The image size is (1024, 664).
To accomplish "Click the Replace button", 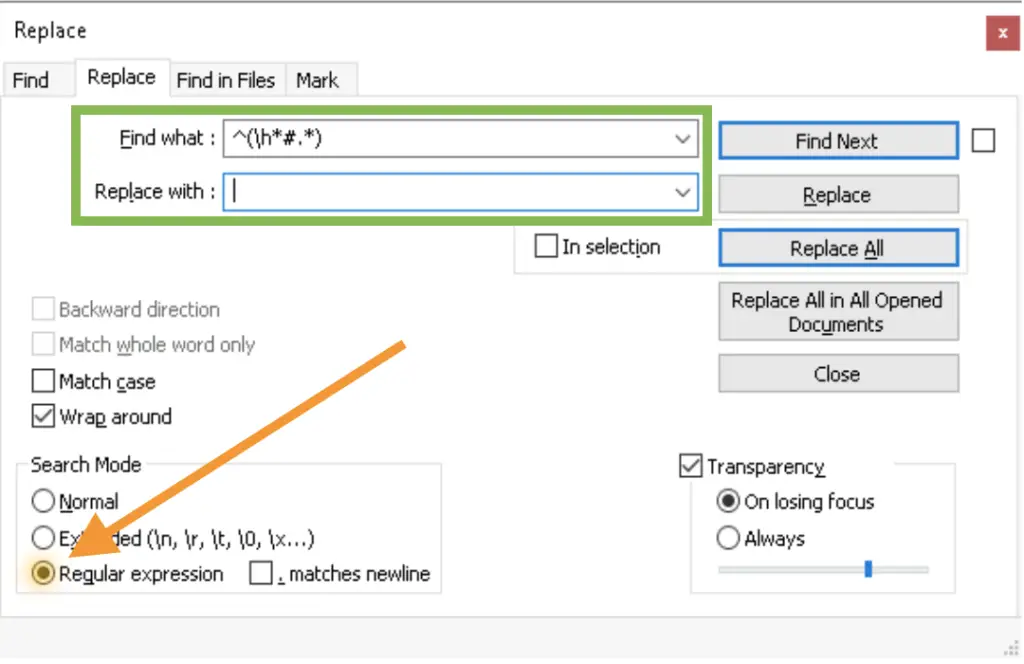I will pos(838,194).
